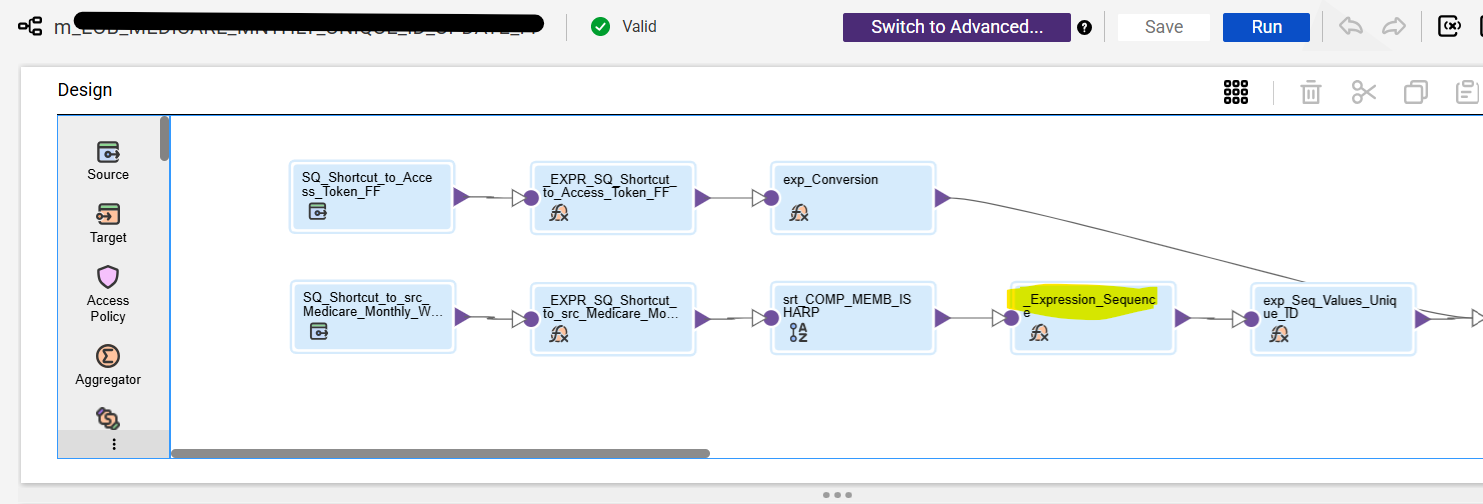
Task: Click the Save button
Action: pyautogui.click(x=1164, y=27)
